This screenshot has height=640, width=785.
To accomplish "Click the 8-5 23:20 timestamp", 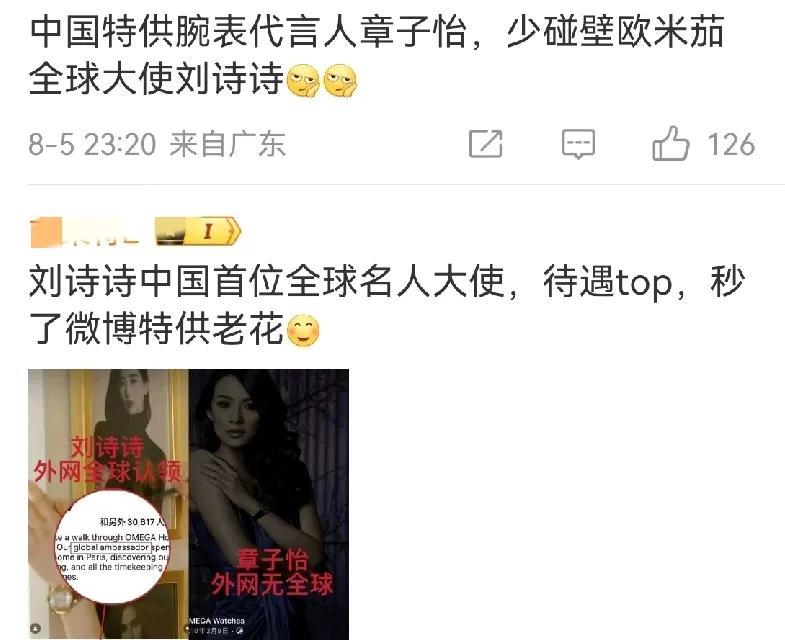I will point(92,145).
